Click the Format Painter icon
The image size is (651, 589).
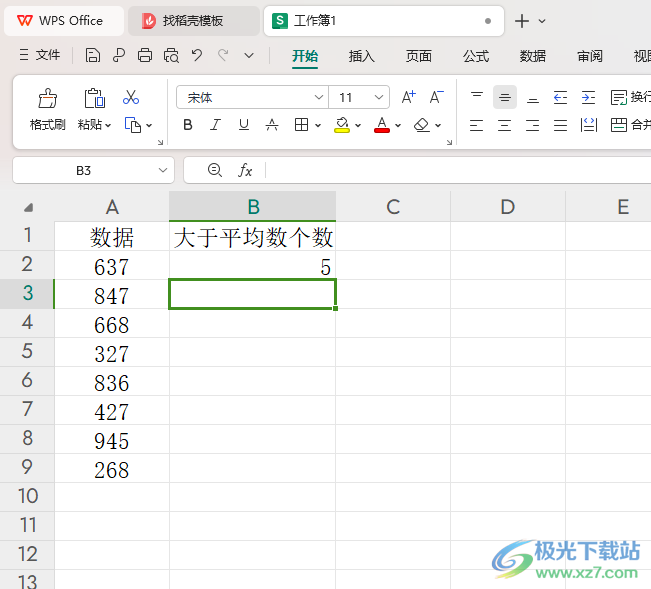click(47, 99)
